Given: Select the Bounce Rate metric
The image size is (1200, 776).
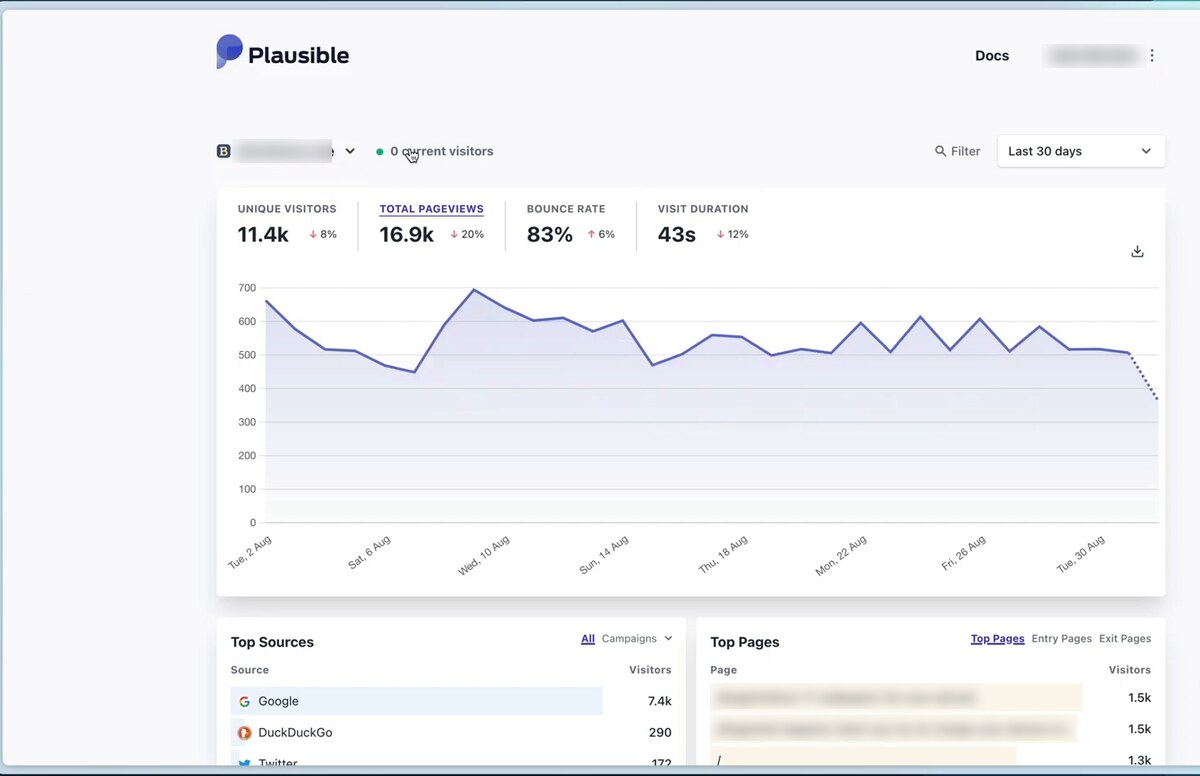Looking at the screenshot, I should pyautogui.click(x=566, y=209).
